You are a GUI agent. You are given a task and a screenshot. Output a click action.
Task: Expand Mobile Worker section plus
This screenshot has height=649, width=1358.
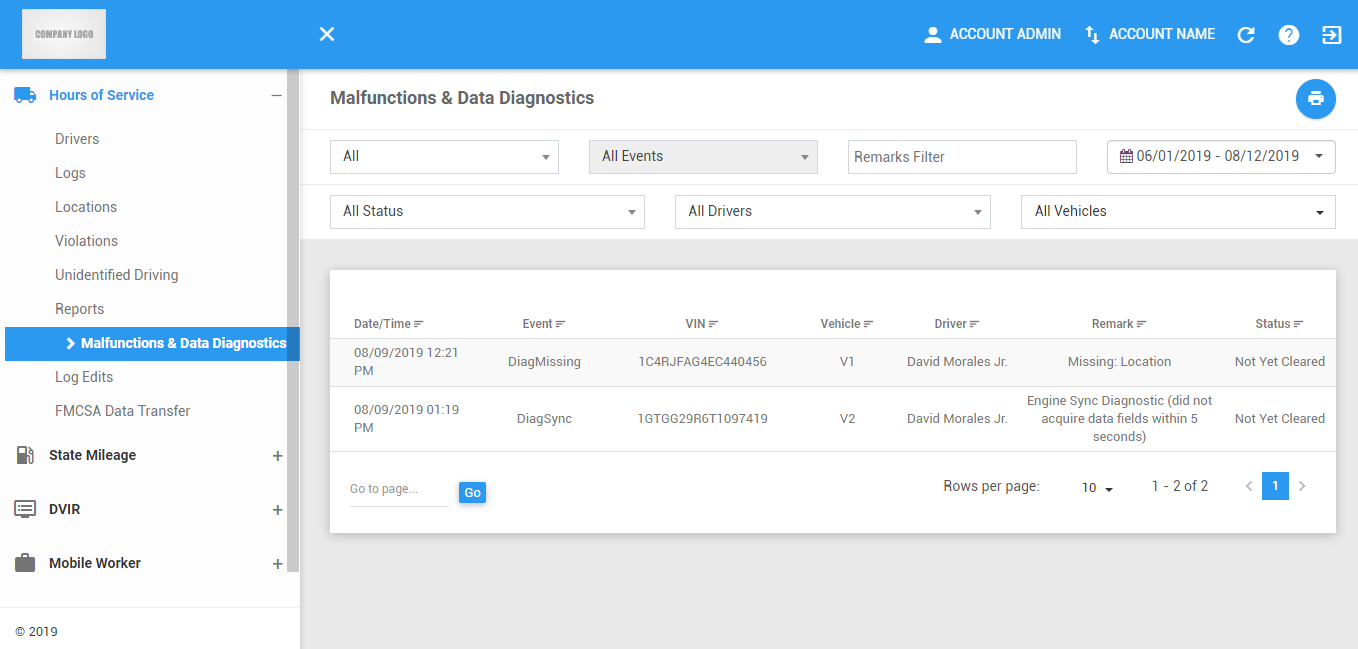[278, 564]
